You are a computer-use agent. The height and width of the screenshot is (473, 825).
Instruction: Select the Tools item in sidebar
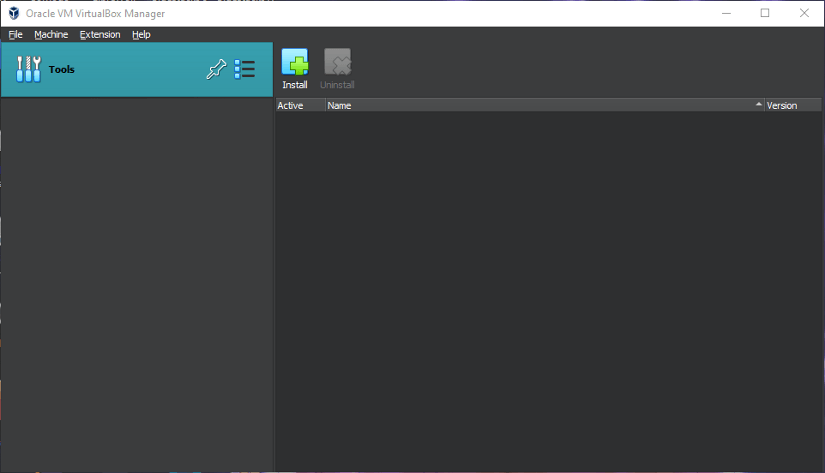[137, 69]
